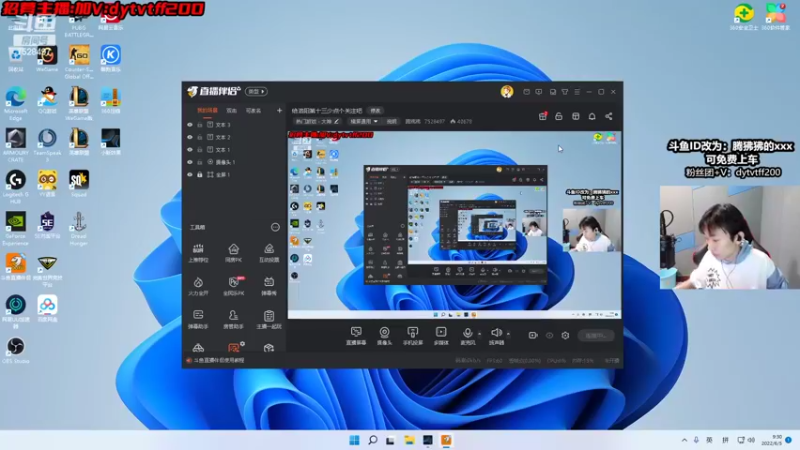This screenshot has height=450, width=800.
Task: Click the start streaming button
Action: pos(596,336)
